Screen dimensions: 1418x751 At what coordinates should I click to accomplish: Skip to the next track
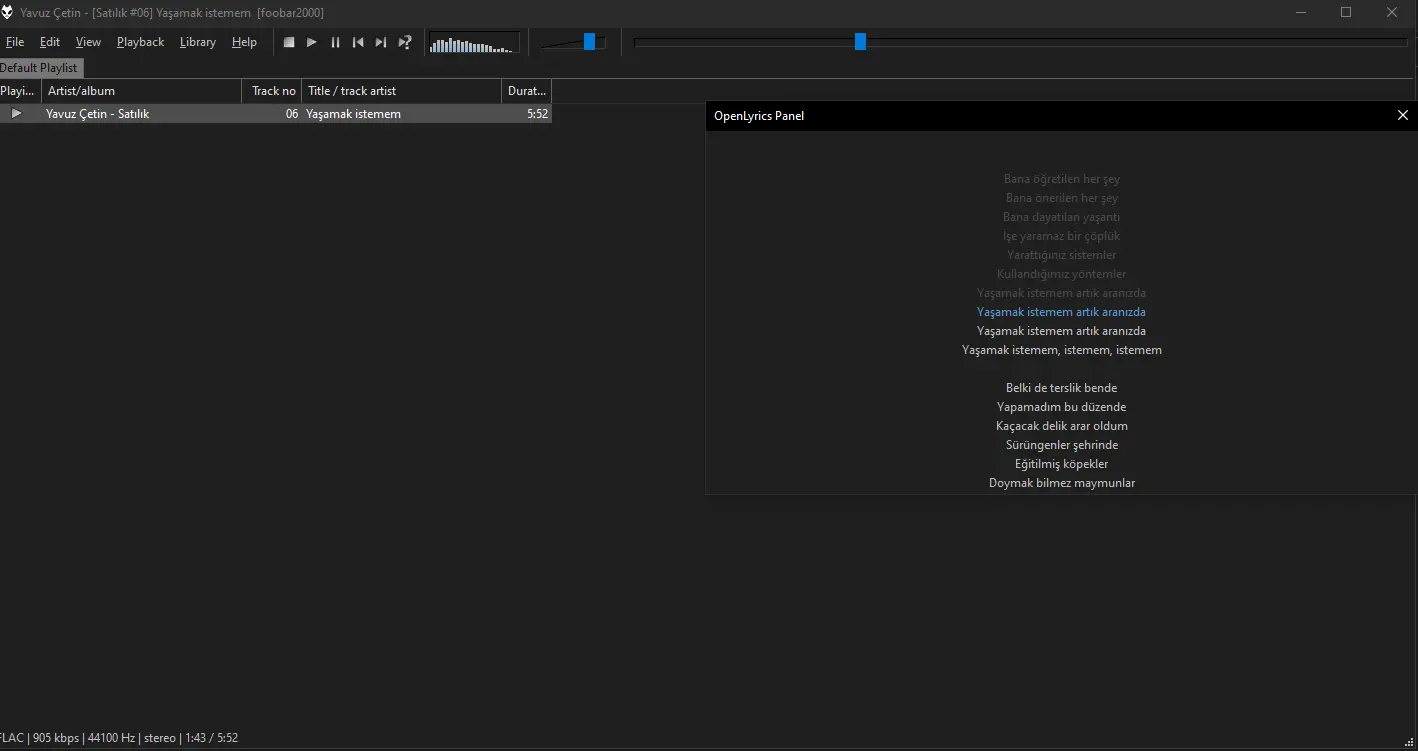coord(381,42)
